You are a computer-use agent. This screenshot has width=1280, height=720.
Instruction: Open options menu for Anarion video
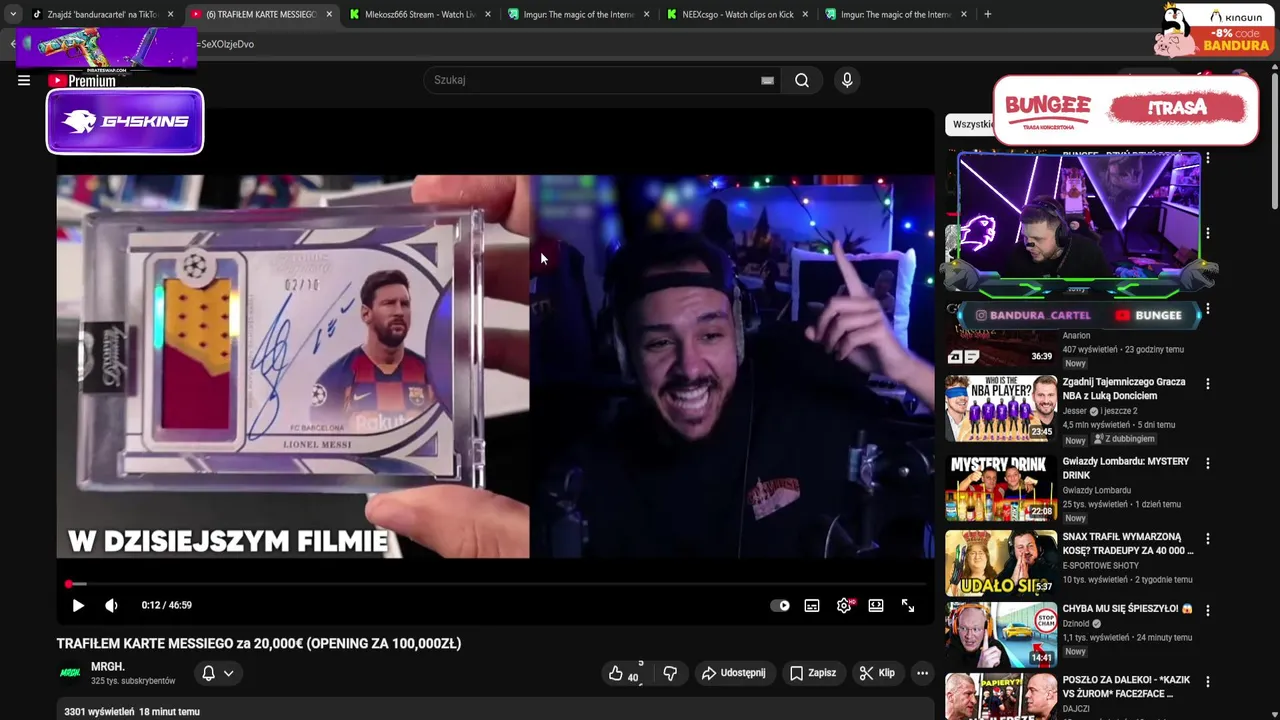(x=1207, y=310)
